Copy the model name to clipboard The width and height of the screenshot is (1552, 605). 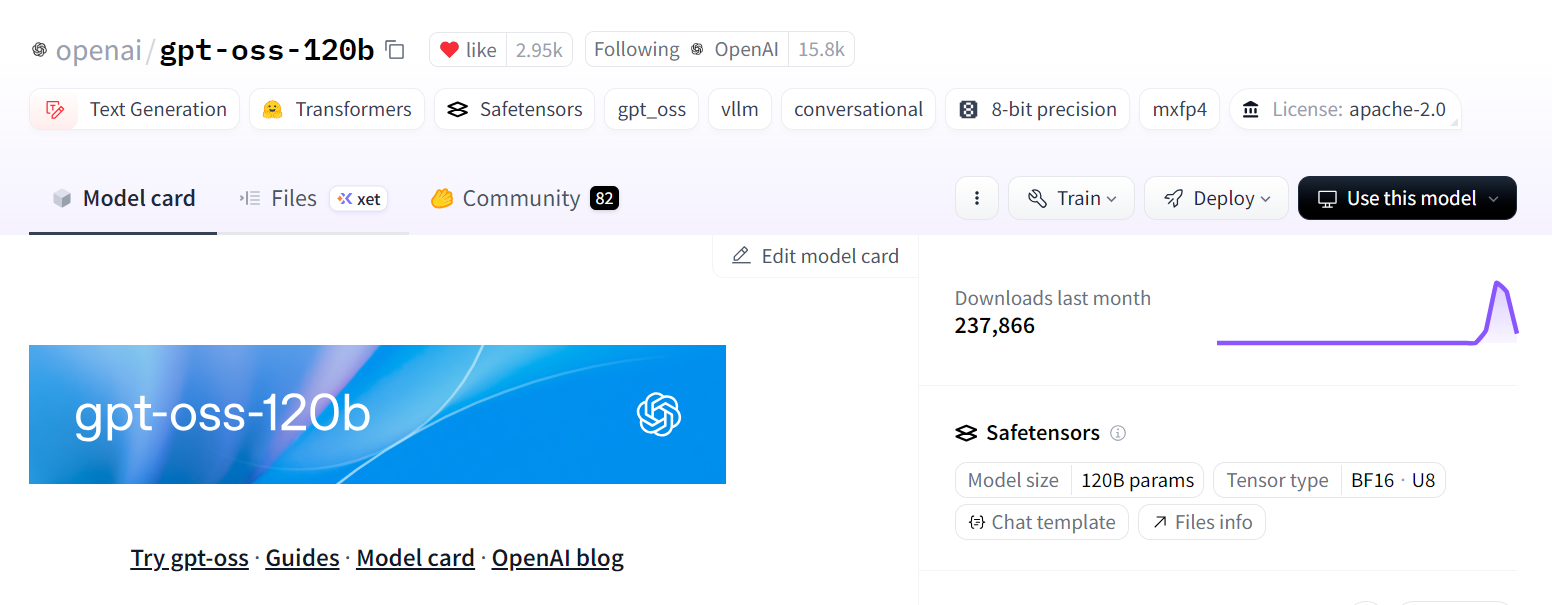click(396, 50)
